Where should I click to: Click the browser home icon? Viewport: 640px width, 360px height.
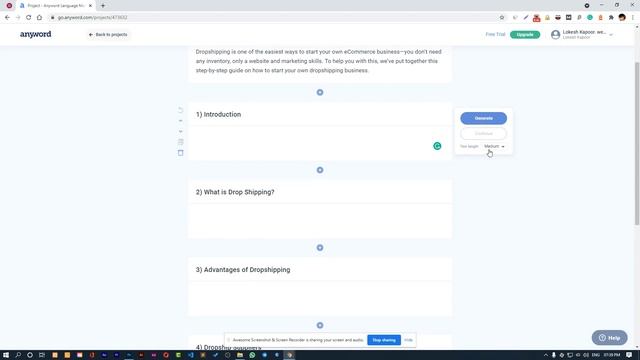39,18
